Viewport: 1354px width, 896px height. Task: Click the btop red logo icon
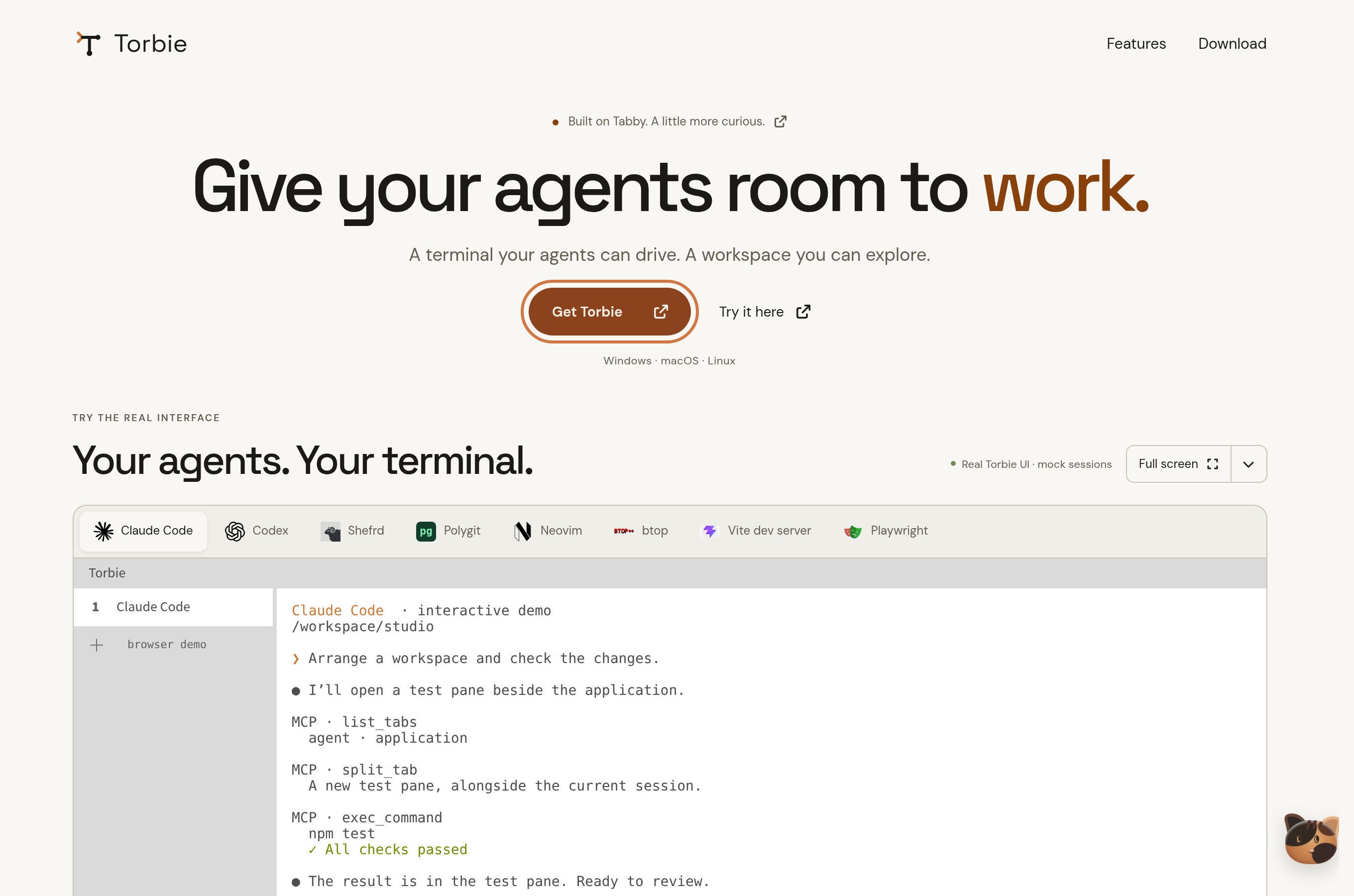[x=624, y=531]
